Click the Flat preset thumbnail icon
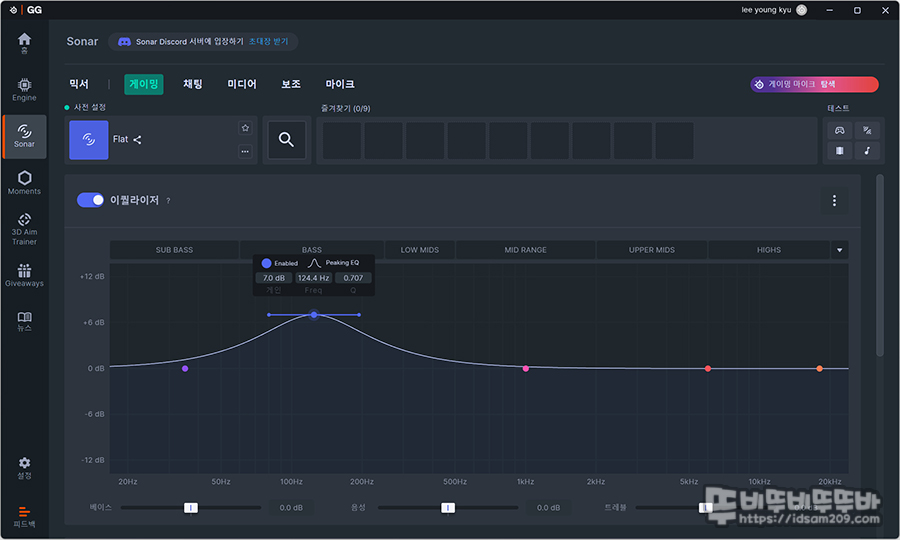Viewport: 900px width, 540px height. [88, 139]
